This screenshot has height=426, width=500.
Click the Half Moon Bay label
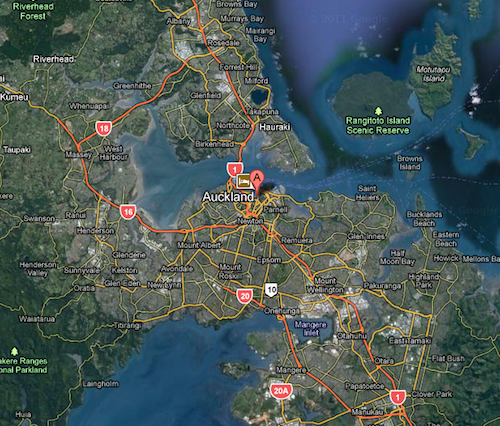397,257
